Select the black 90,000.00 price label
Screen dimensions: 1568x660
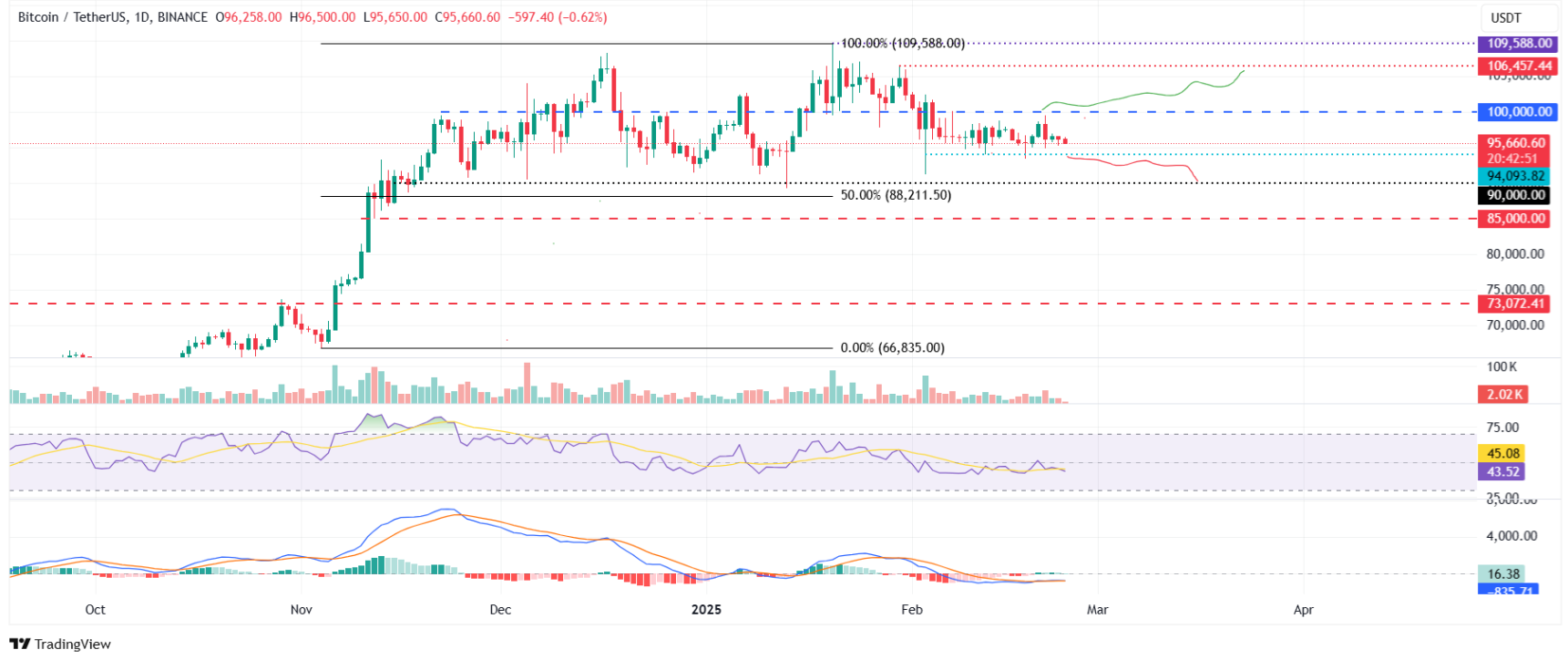[1516, 195]
